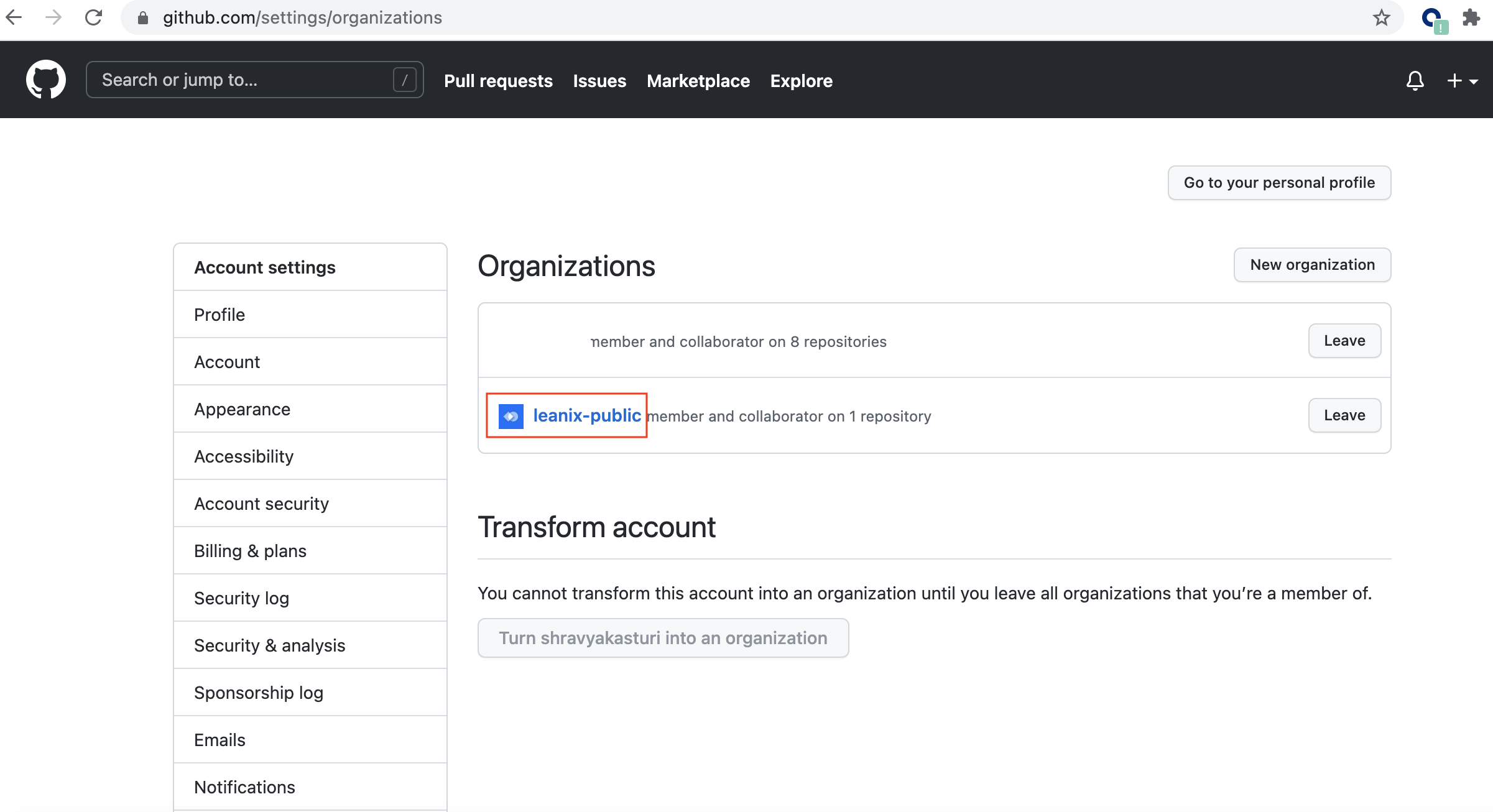Select Account security in the settings sidebar
The width and height of the screenshot is (1493, 812).
coord(261,504)
